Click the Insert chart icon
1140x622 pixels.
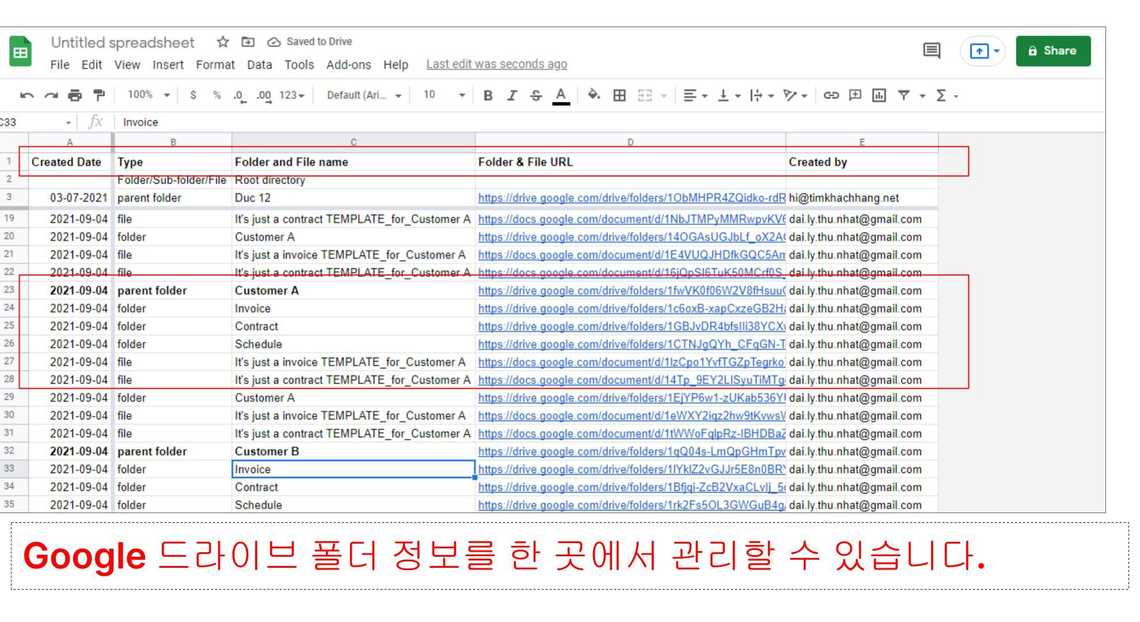pos(879,95)
